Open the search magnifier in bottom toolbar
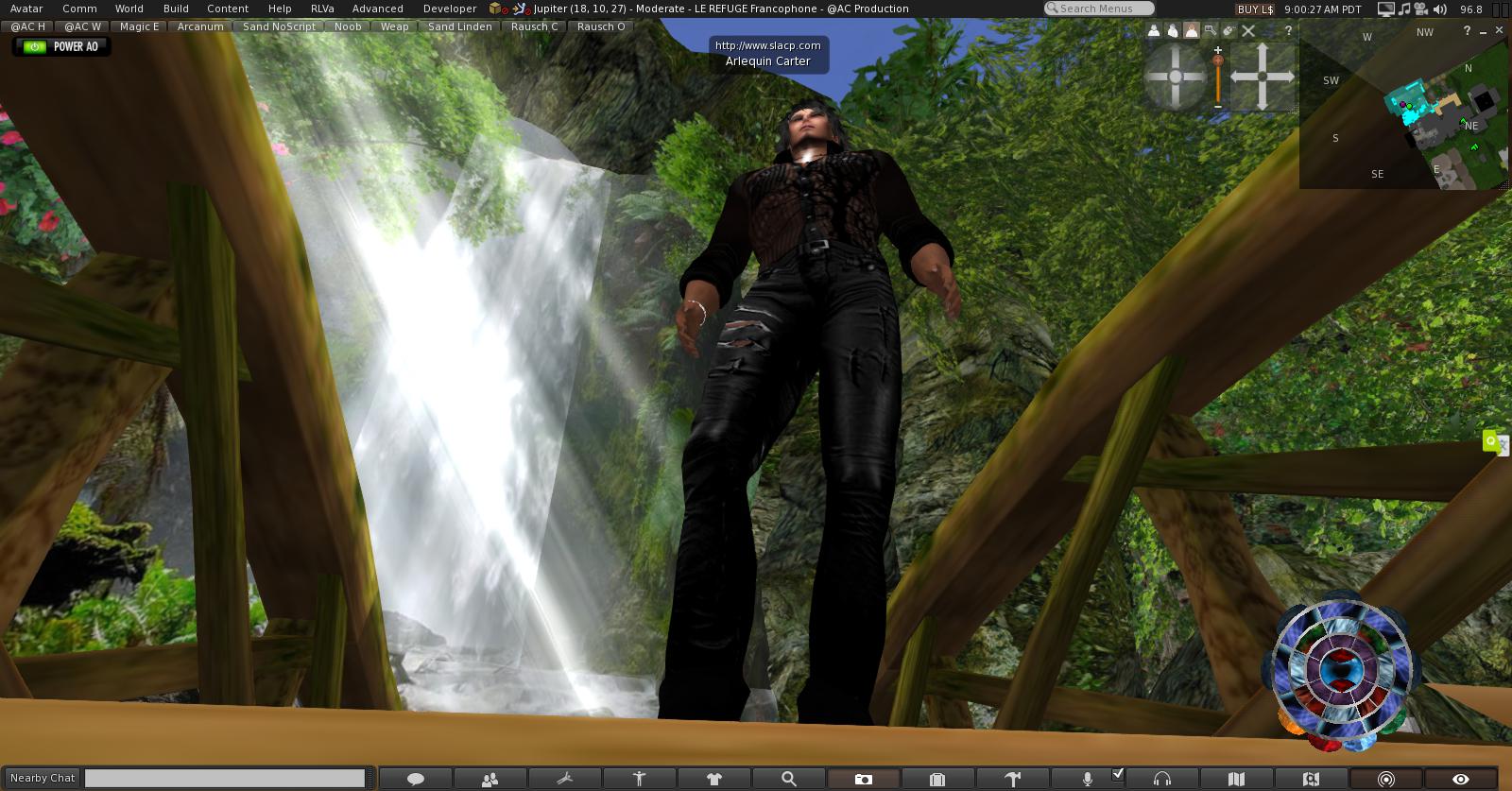 coord(788,779)
